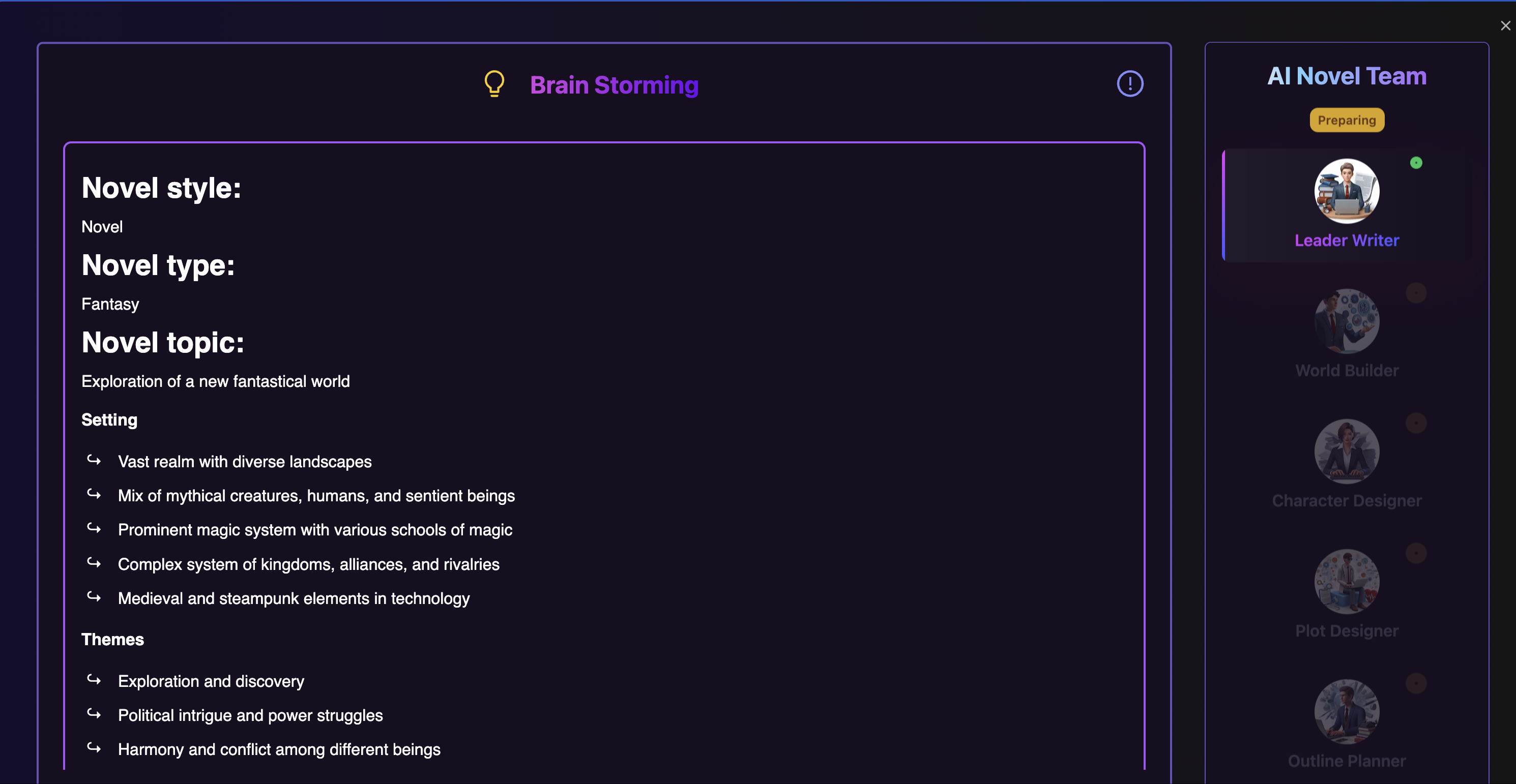Viewport: 1516px width, 784px height.
Task: Select the Character Designer avatar
Action: pos(1347,451)
